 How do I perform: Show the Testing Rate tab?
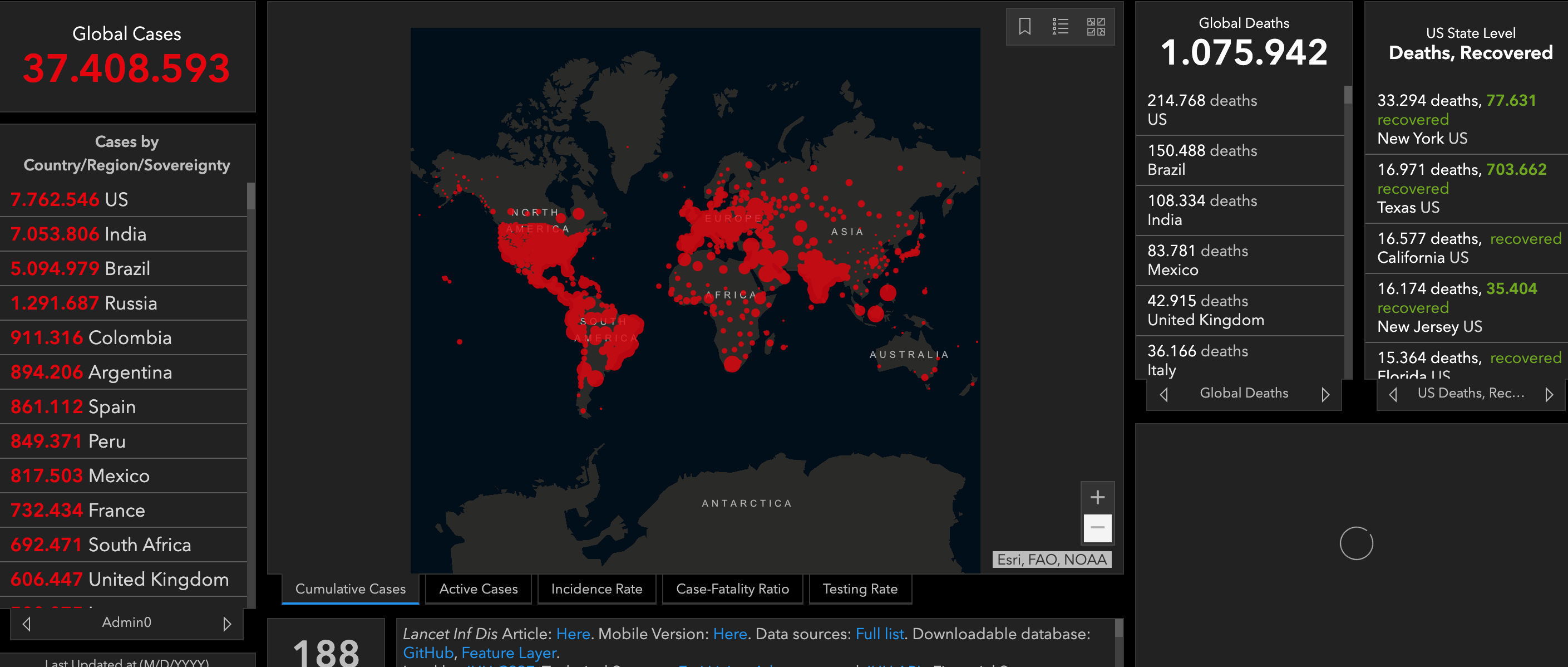click(x=860, y=588)
